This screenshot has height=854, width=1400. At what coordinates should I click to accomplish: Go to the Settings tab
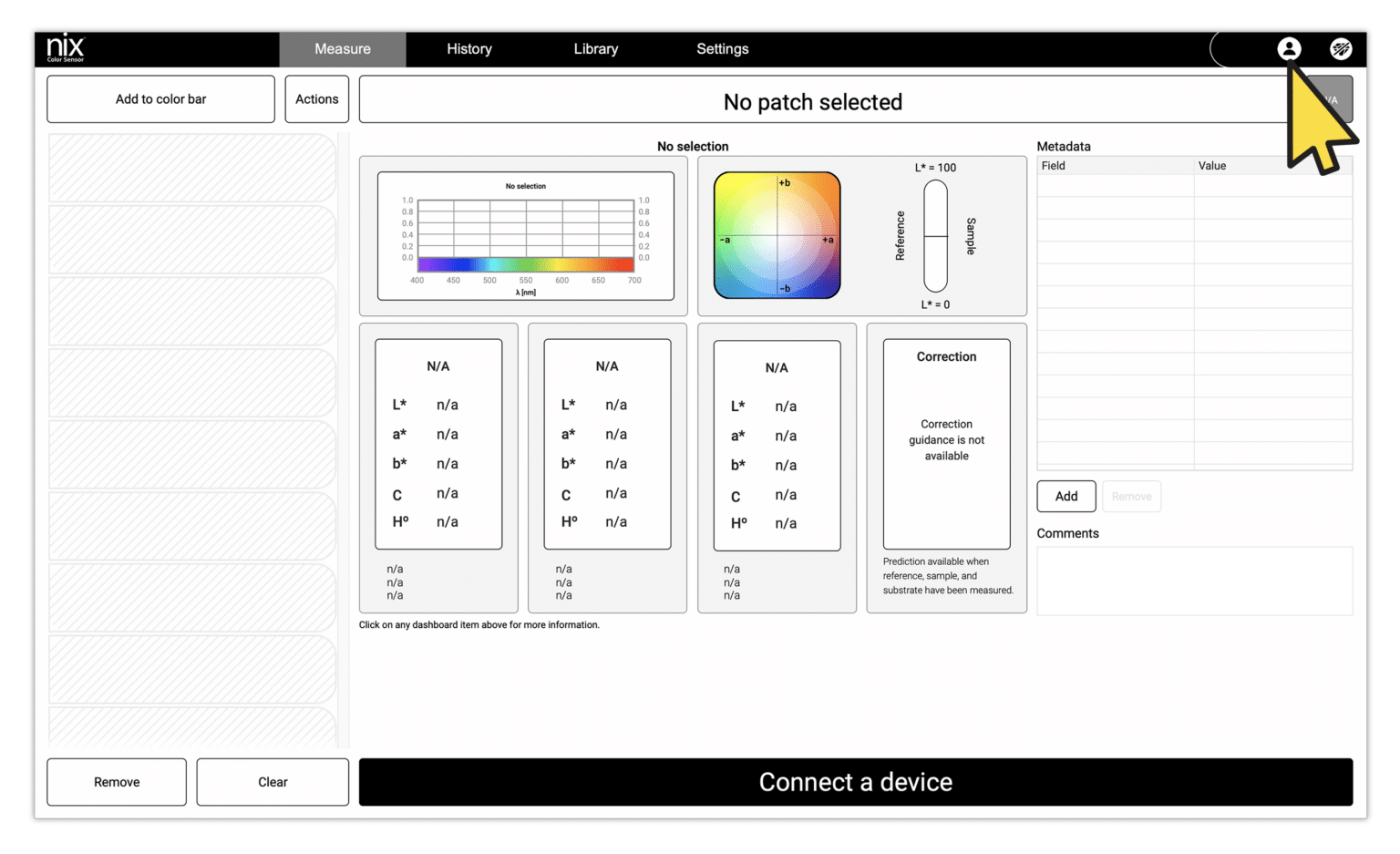pyautogui.click(x=723, y=49)
